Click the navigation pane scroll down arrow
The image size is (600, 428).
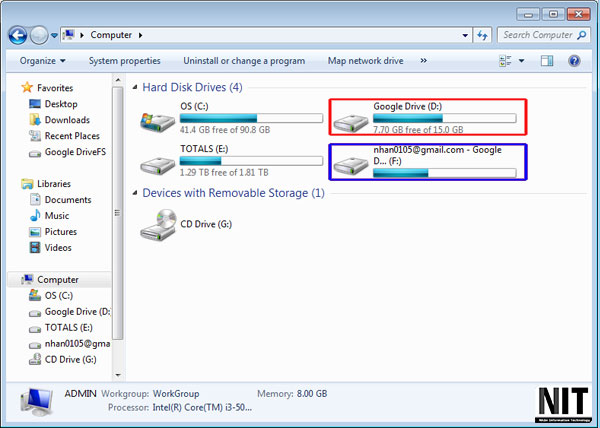coord(117,375)
